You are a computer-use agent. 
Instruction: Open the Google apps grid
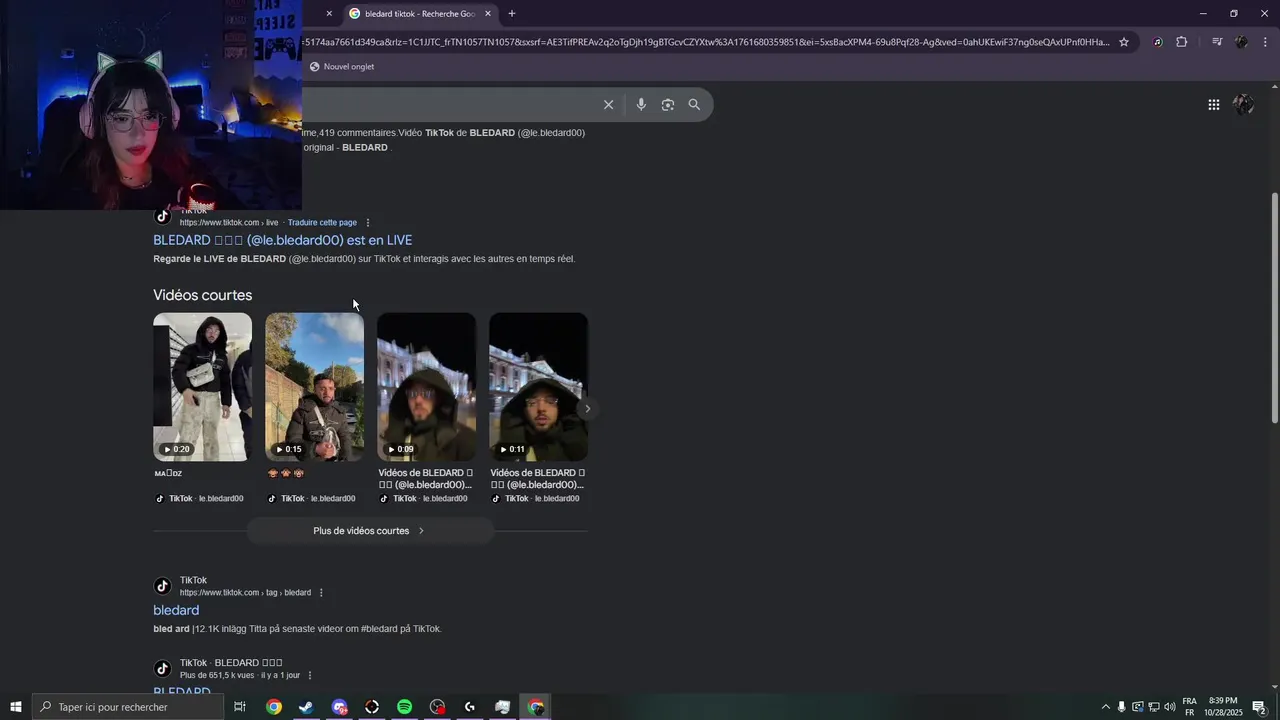click(1213, 105)
